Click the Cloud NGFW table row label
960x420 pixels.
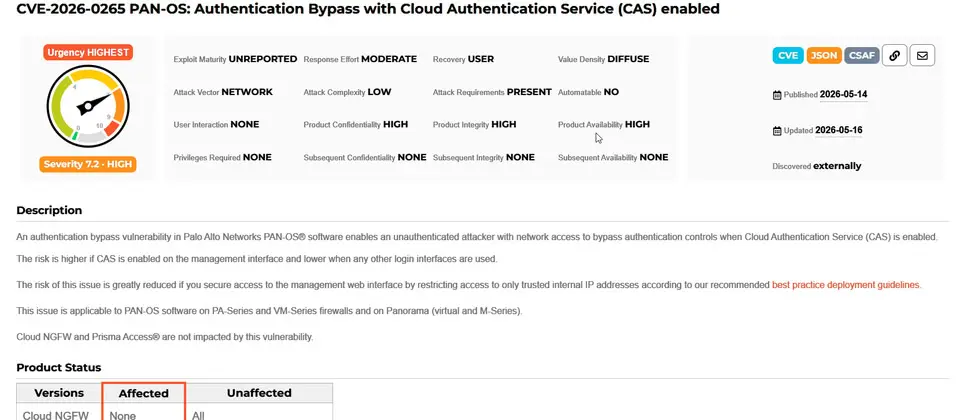[x=56, y=415]
